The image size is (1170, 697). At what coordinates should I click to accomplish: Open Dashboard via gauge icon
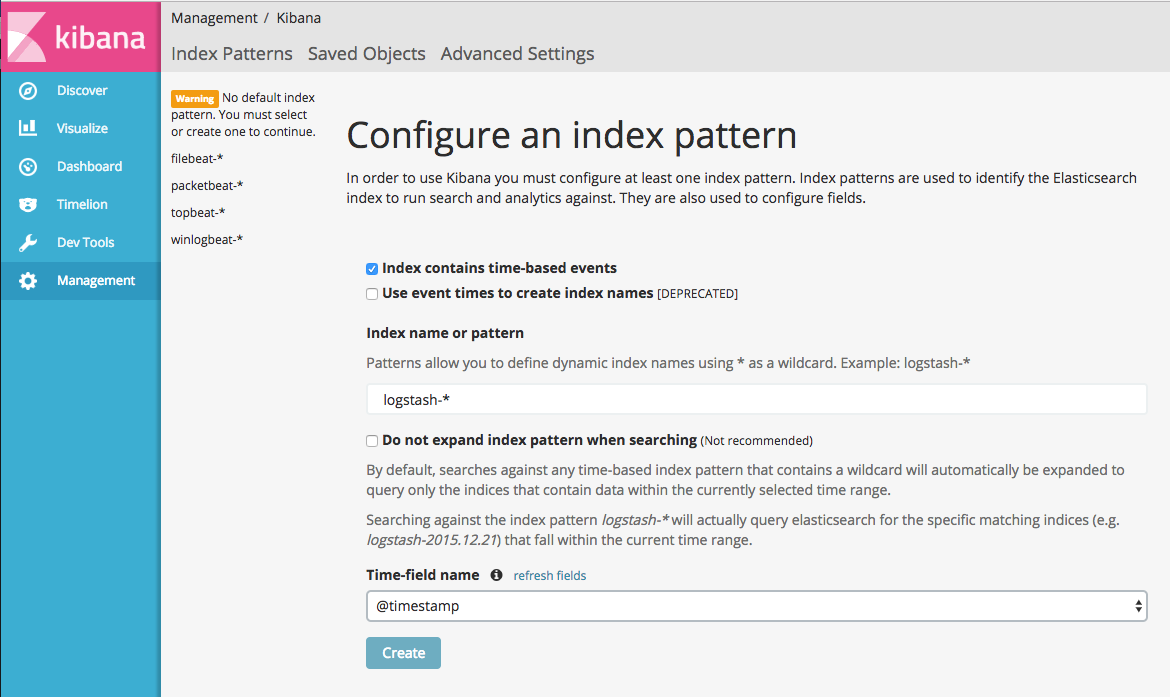(28, 166)
